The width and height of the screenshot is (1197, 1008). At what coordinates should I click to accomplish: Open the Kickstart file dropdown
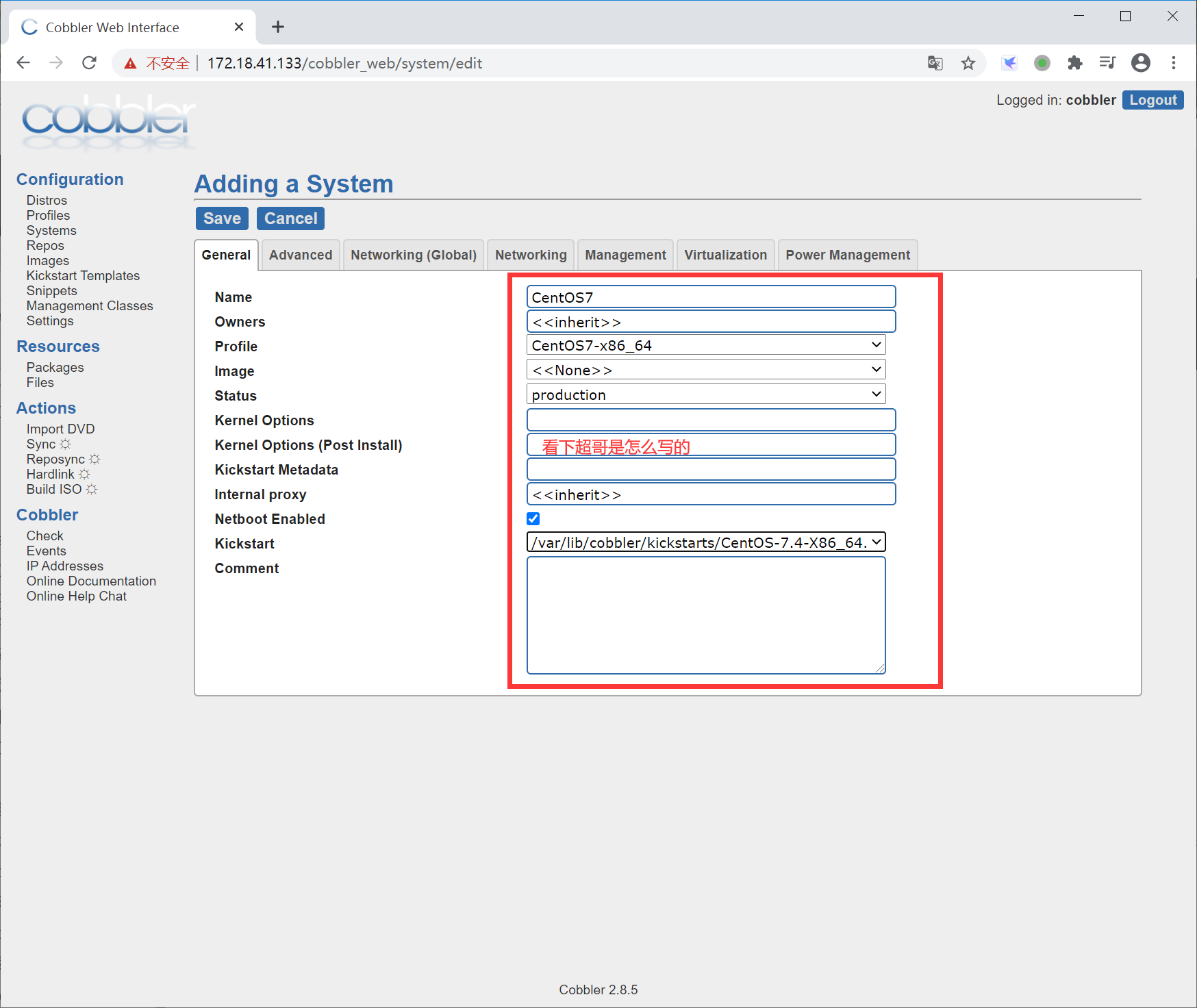point(706,542)
